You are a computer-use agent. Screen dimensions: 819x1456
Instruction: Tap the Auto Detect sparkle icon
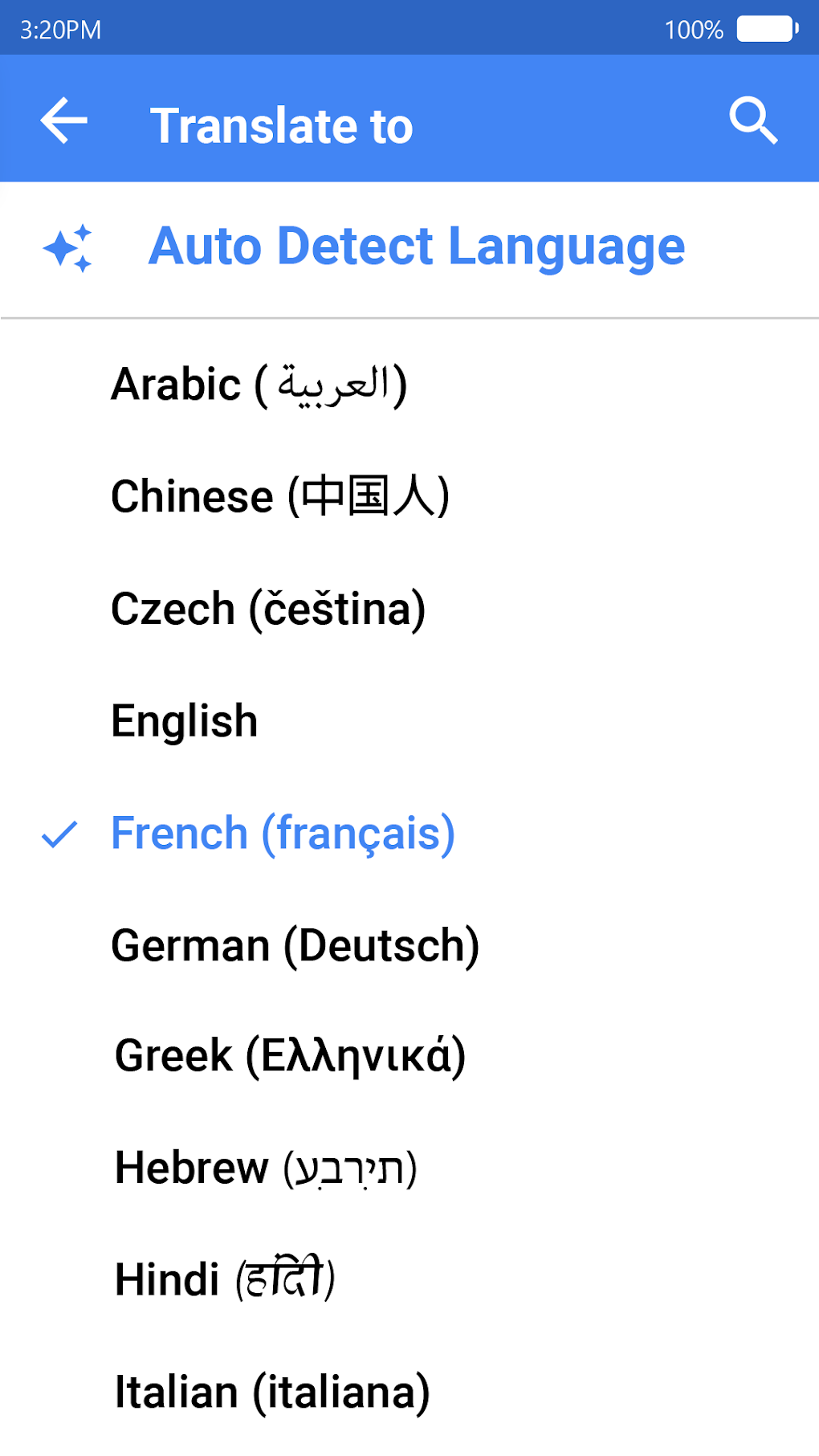coord(71,247)
